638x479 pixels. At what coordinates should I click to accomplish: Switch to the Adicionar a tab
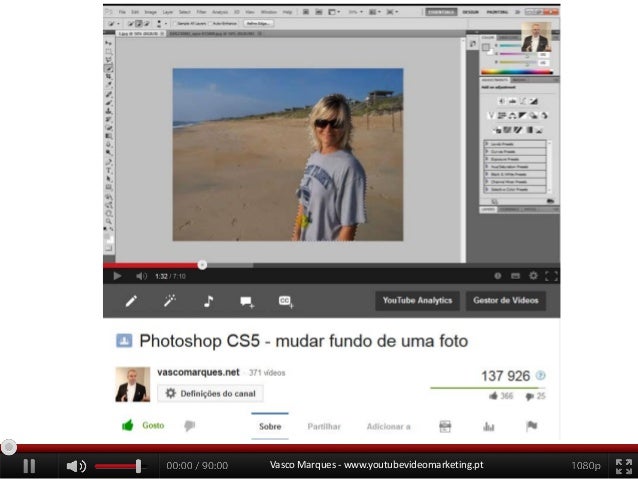(389, 427)
